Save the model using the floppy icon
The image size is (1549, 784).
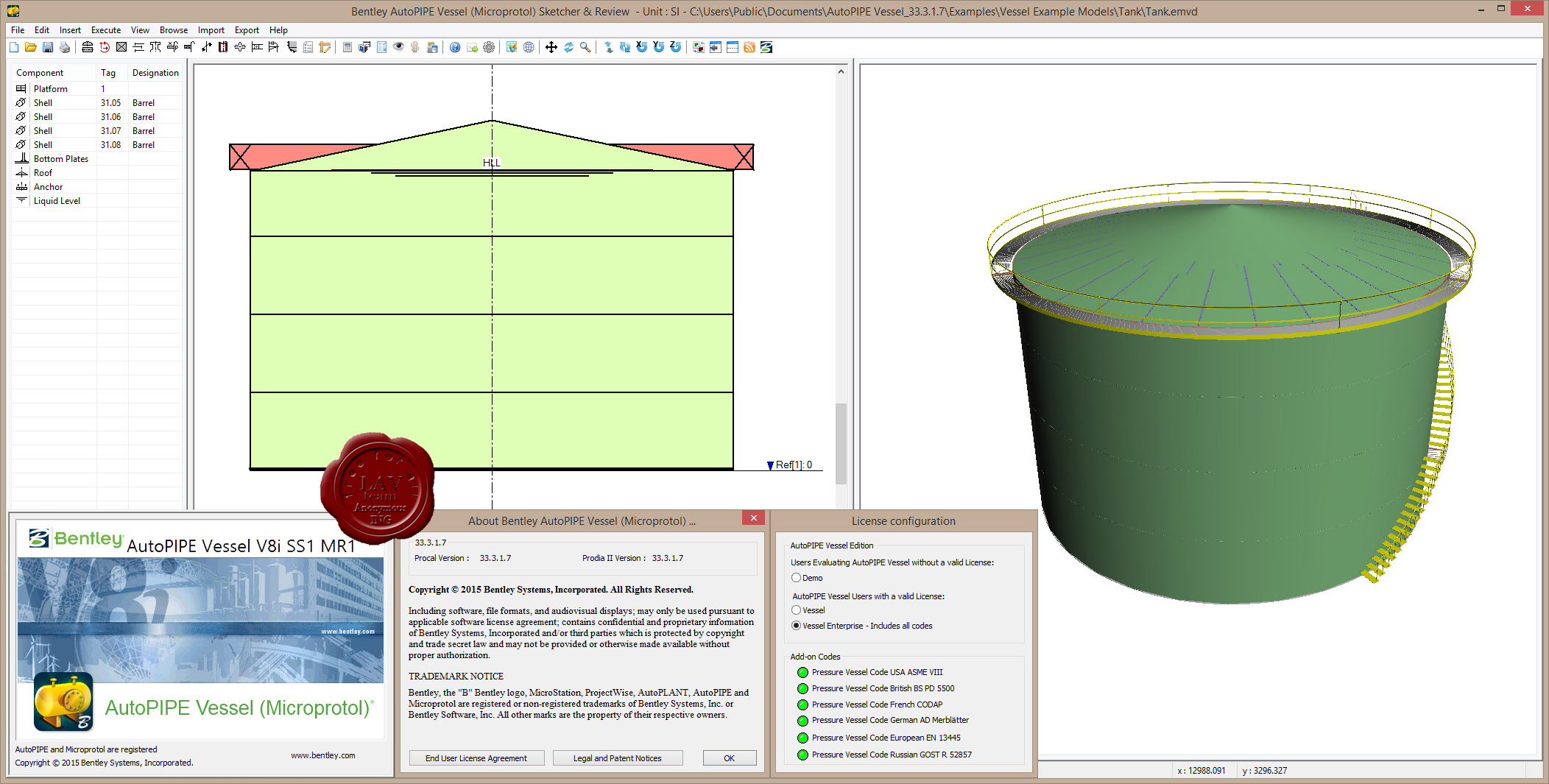click(x=48, y=47)
